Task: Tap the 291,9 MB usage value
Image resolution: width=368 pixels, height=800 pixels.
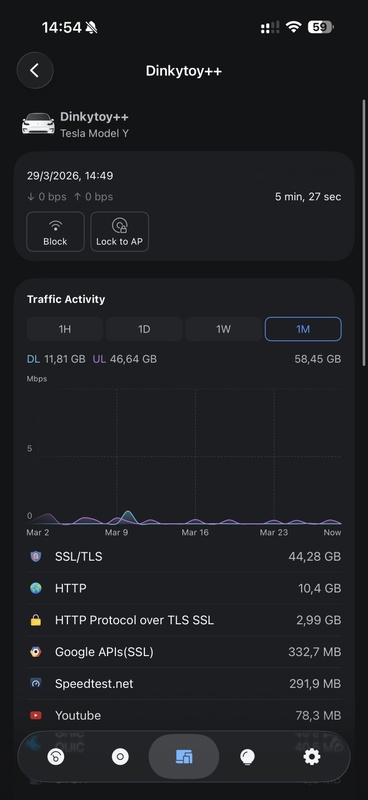Action: tap(315, 684)
